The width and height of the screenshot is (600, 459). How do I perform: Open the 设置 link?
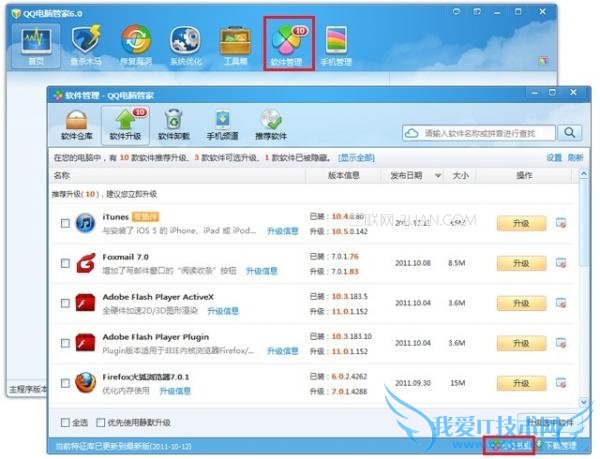(x=554, y=158)
